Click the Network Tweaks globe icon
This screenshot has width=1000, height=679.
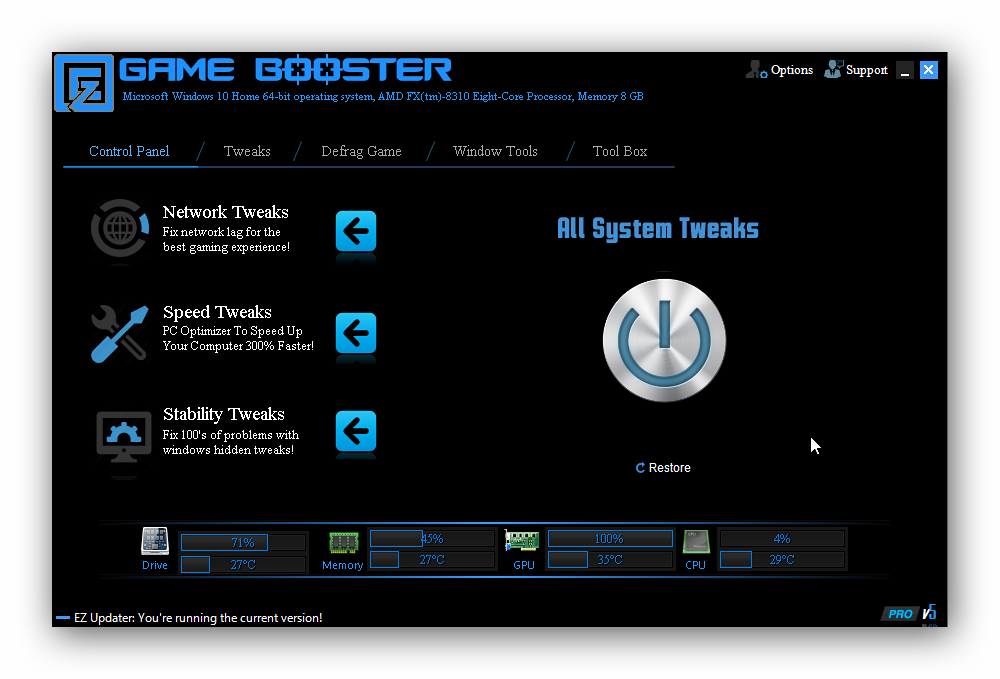coord(122,230)
